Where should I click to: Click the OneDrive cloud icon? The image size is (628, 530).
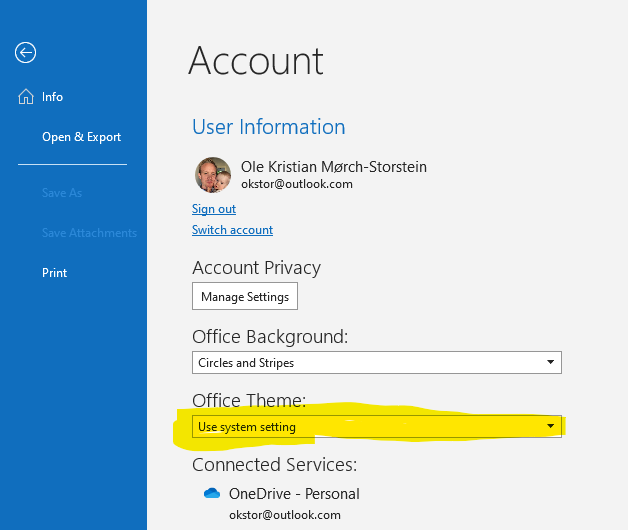211,493
